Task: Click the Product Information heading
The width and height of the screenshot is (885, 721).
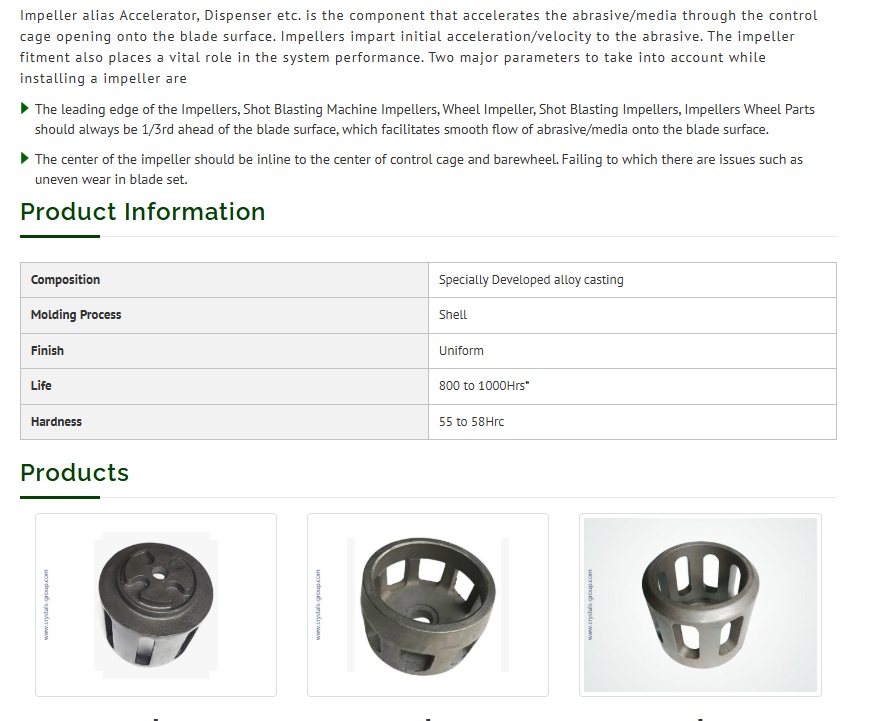Action: 142,212
